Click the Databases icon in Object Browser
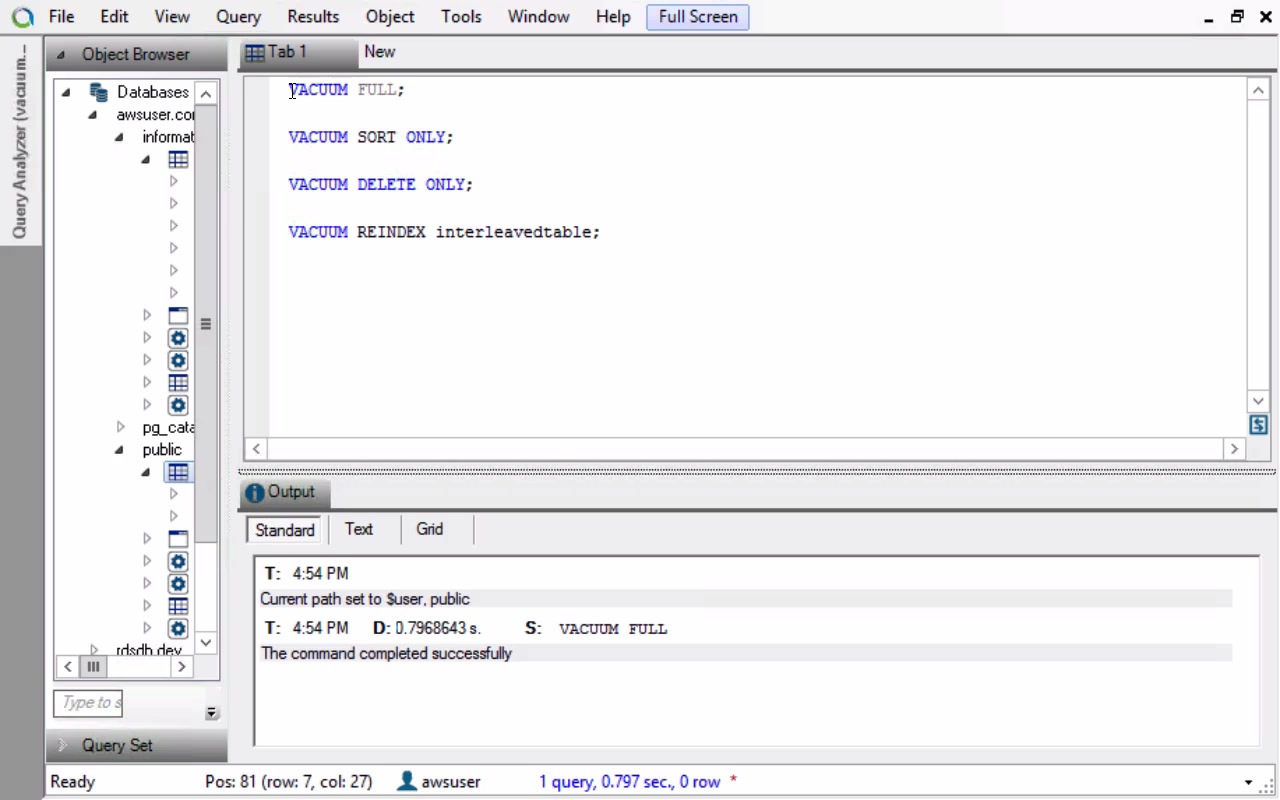Image resolution: width=1280 pixels, height=800 pixels. [99, 92]
